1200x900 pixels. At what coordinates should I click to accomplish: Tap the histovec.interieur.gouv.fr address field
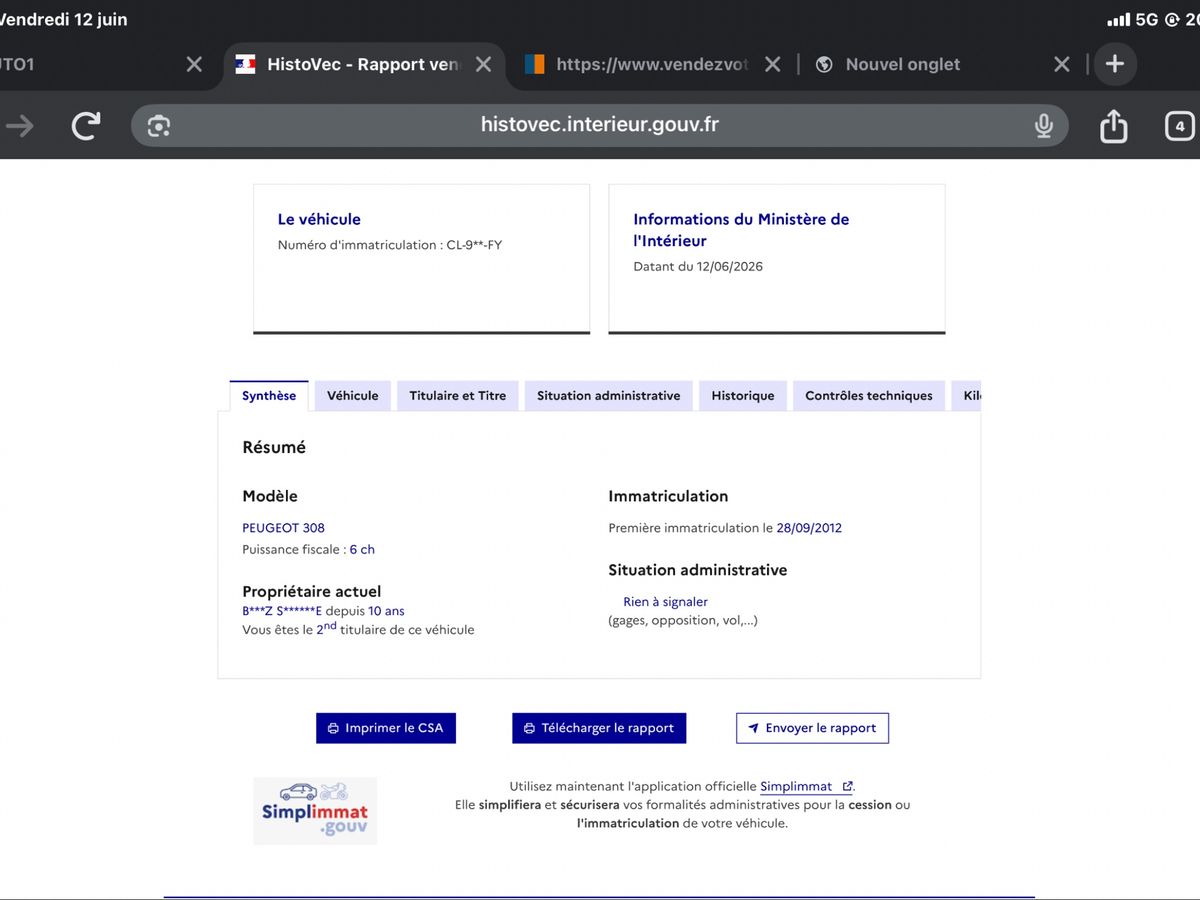[599, 126]
